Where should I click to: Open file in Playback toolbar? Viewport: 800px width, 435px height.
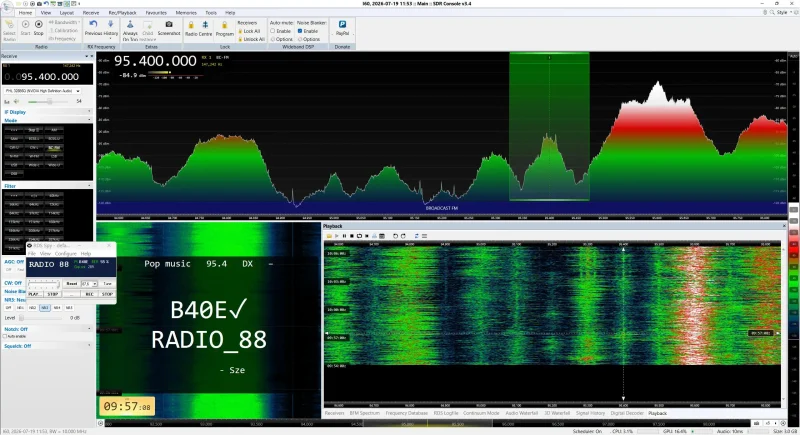point(329,236)
